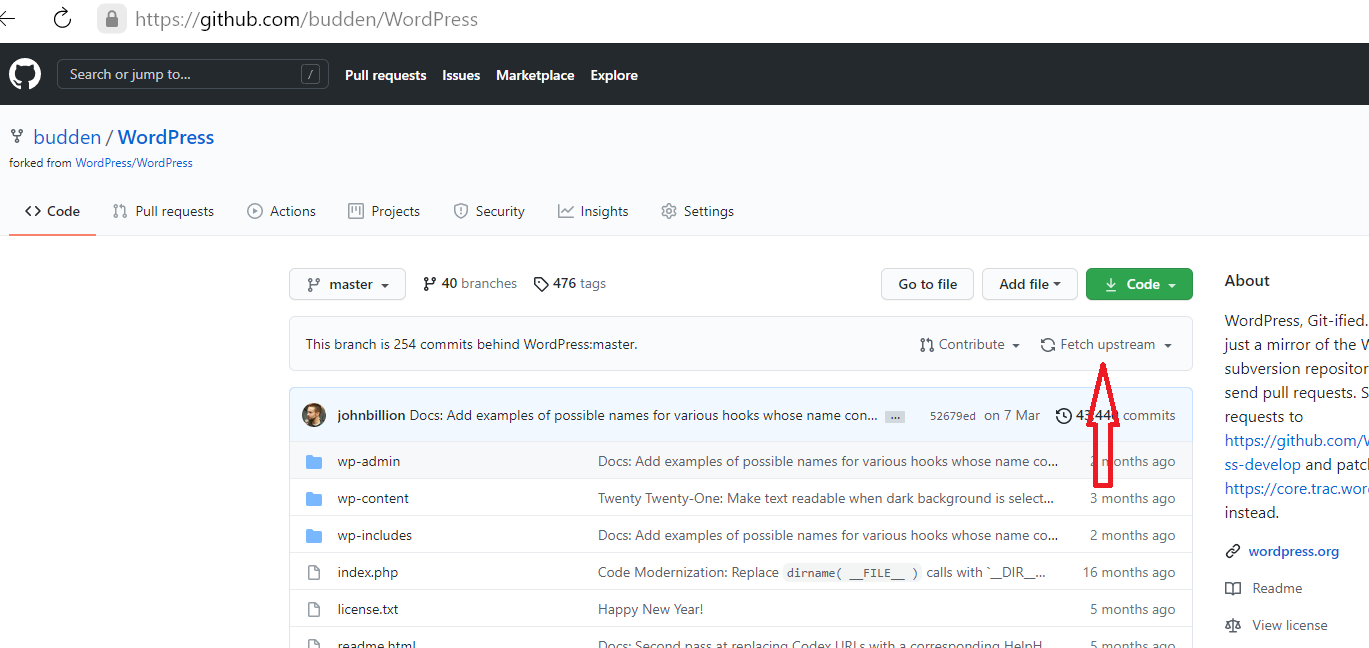Viewport: 1369px width, 648px height.
Task: Click the link icon beside wordpress.org
Action: pyautogui.click(x=1233, y=552)
